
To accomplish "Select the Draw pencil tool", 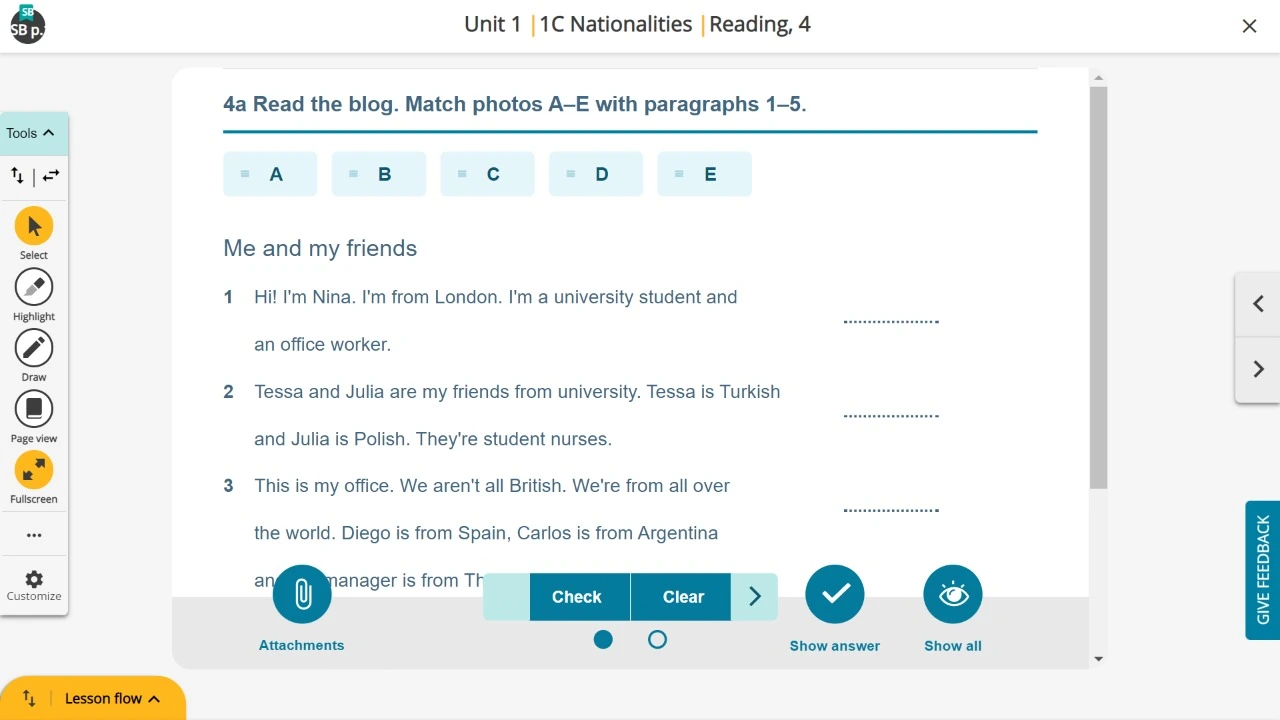I will (x=34, y=348).
